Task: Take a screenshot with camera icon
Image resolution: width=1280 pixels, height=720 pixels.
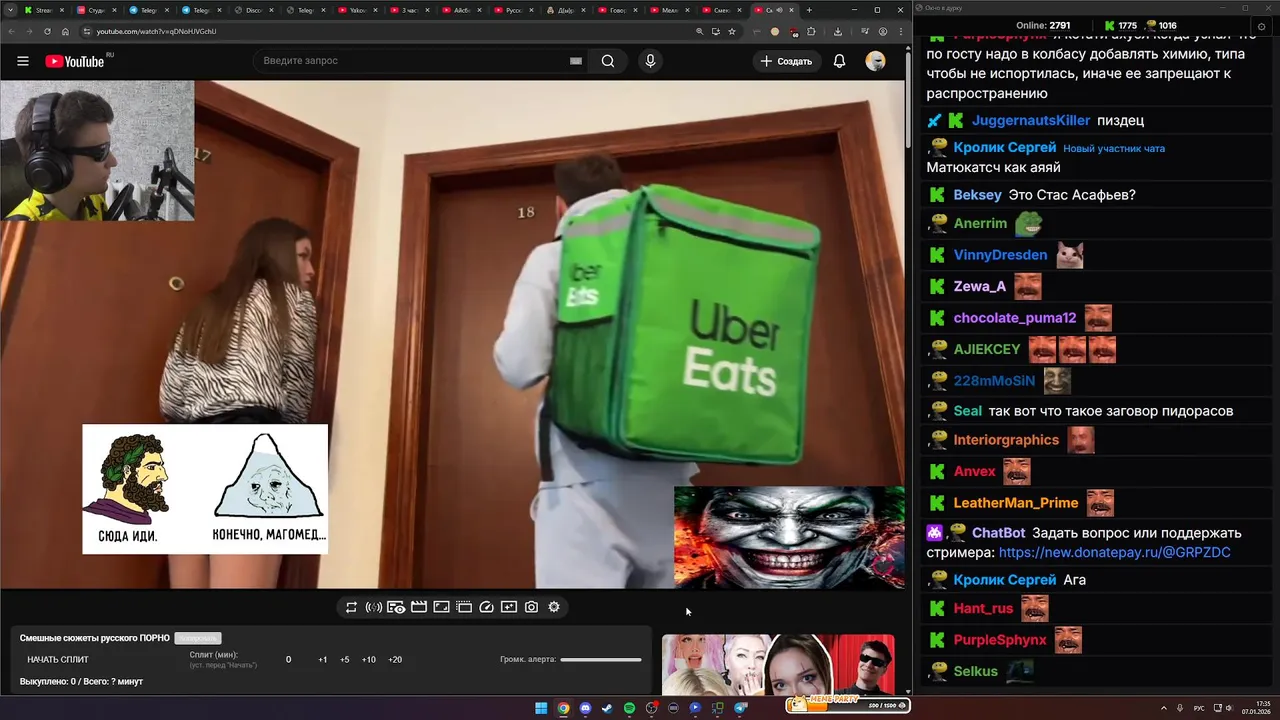Action: [531, 607]
